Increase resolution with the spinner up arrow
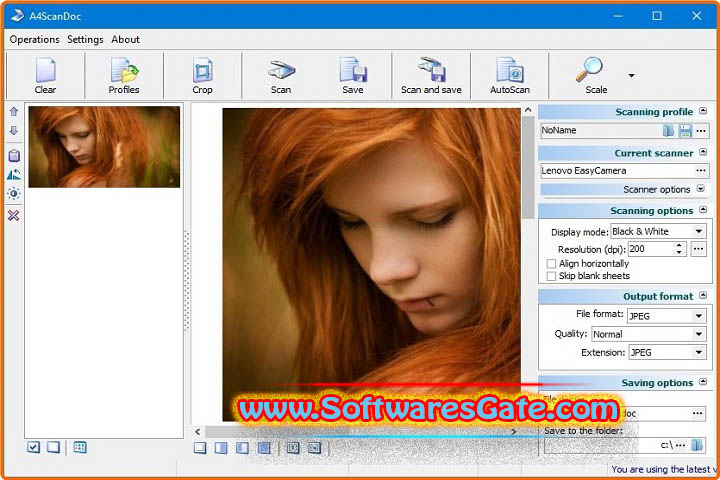Viewport: 720px width, 480px height. coord(679,246)
